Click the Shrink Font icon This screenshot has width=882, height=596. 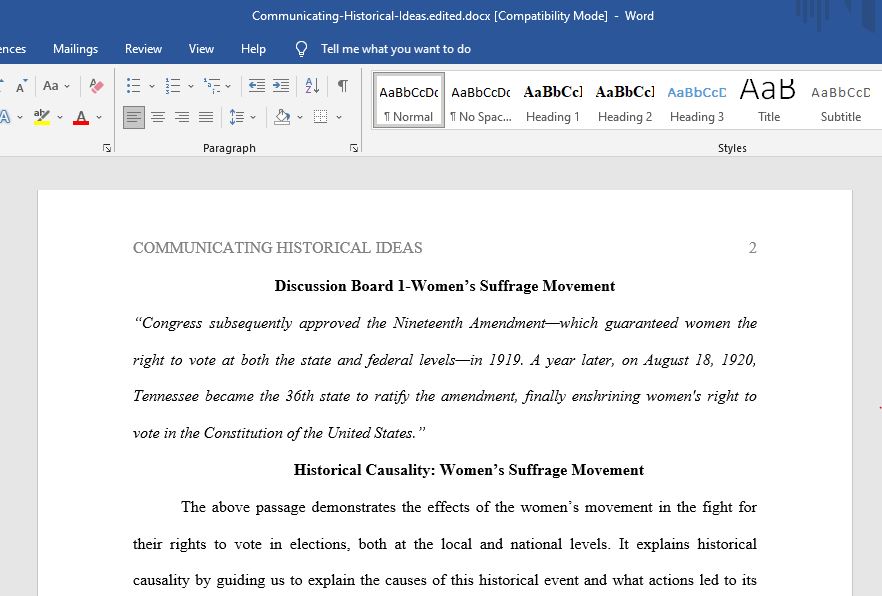21,86
